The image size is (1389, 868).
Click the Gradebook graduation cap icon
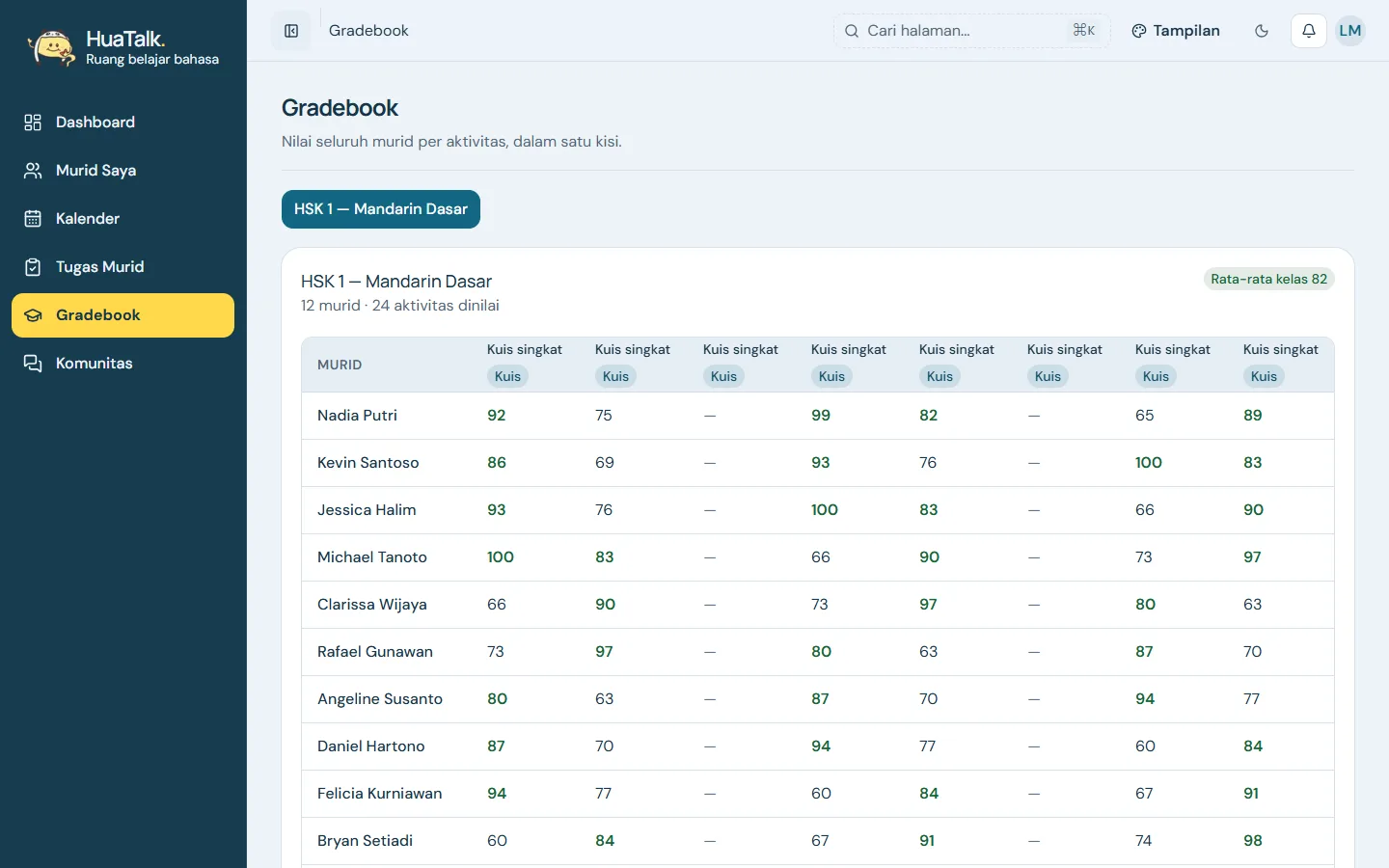click(x=33, y=315)
